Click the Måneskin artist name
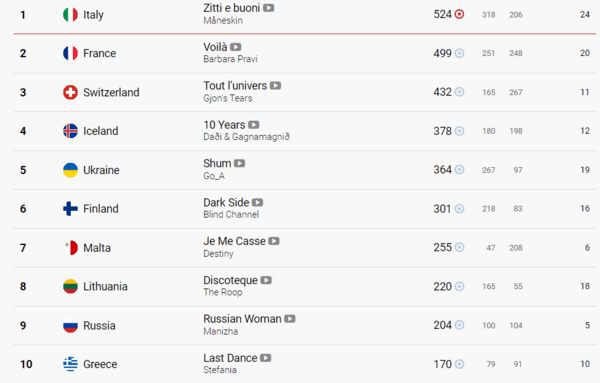The image size is (600, 383). pos(223,21)
